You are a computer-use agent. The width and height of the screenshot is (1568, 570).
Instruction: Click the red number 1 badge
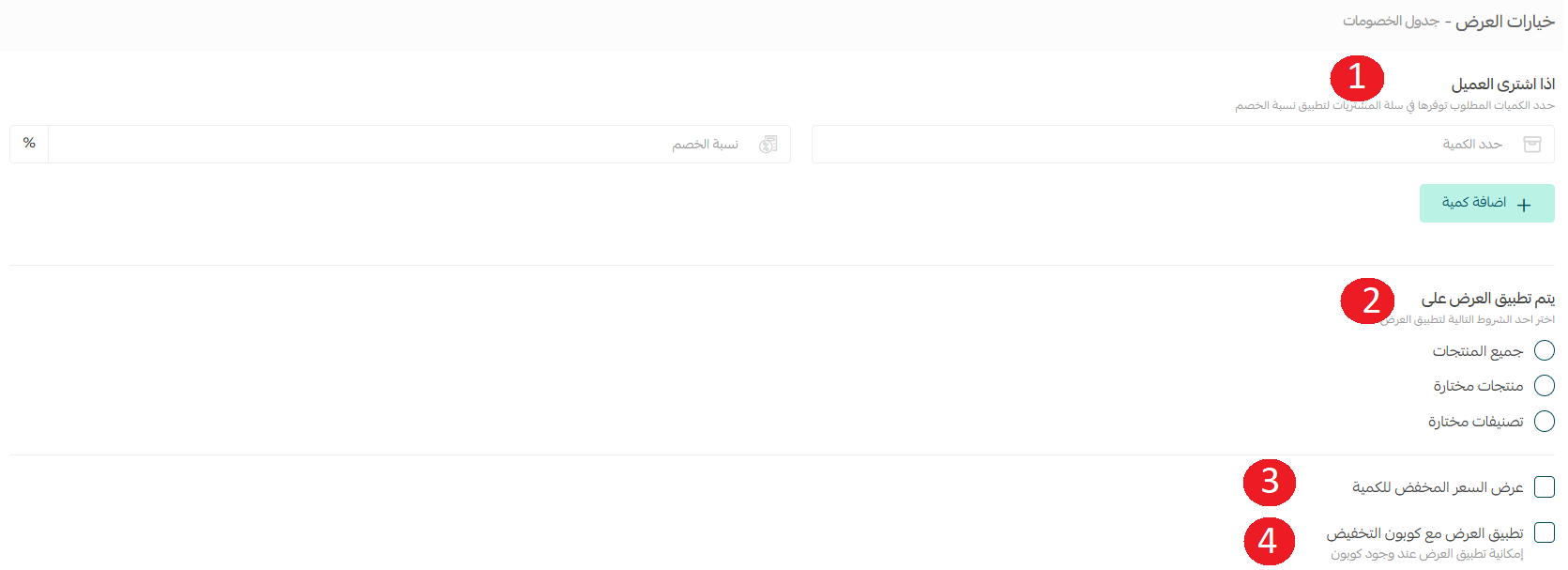1357,78
